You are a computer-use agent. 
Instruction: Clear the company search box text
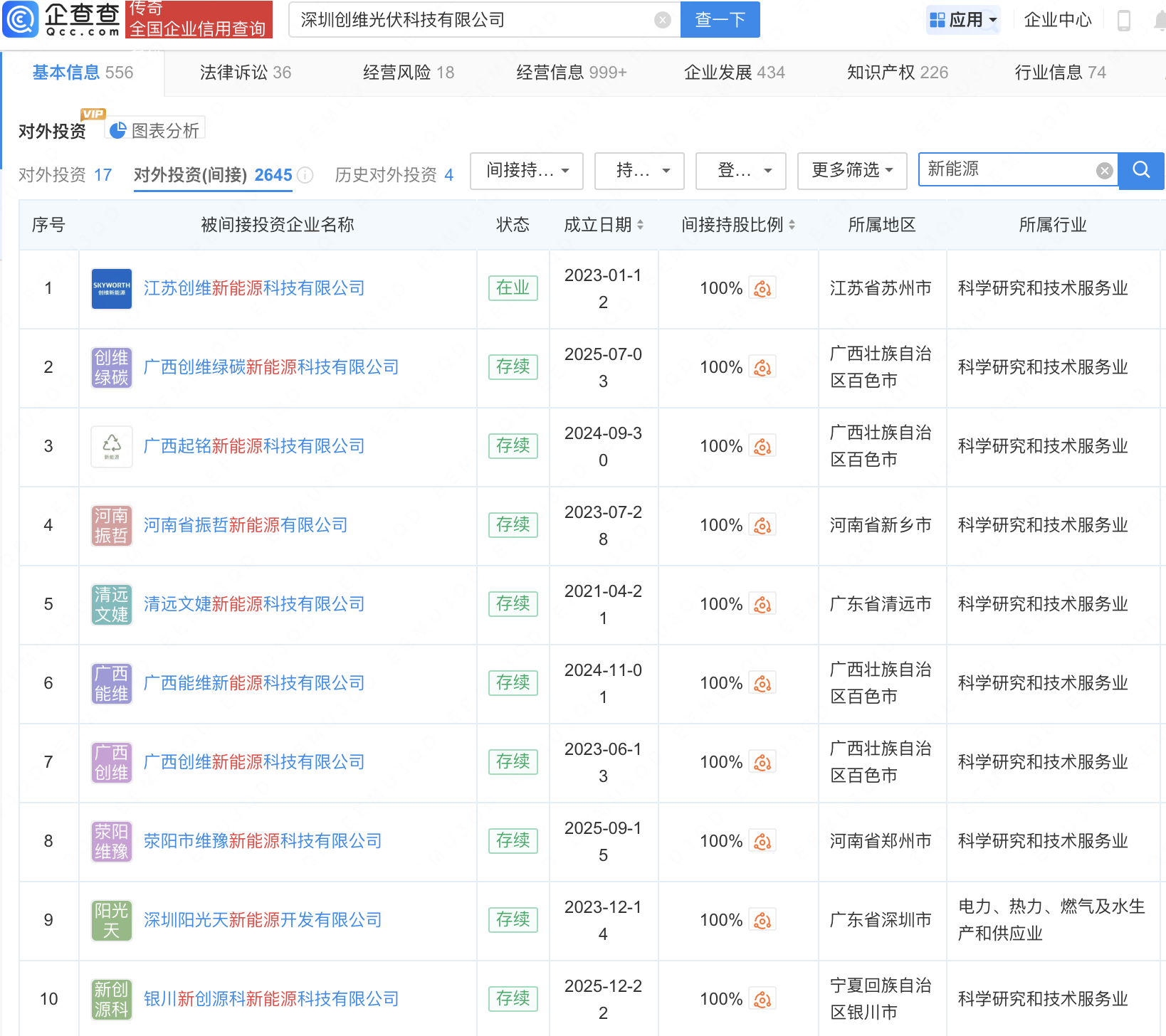[662, 20]
